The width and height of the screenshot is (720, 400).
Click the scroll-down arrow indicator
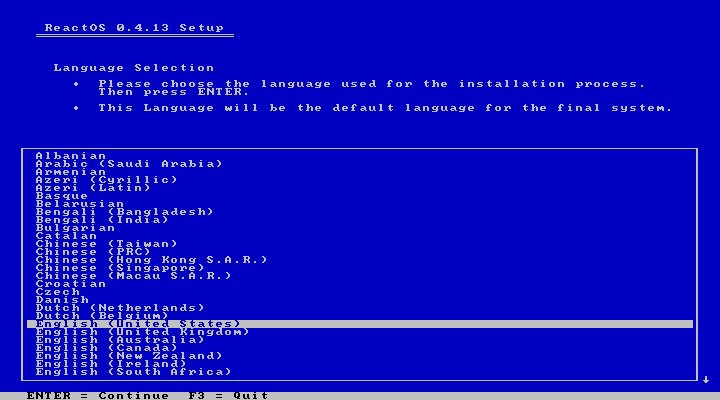(x=706, y=380)
